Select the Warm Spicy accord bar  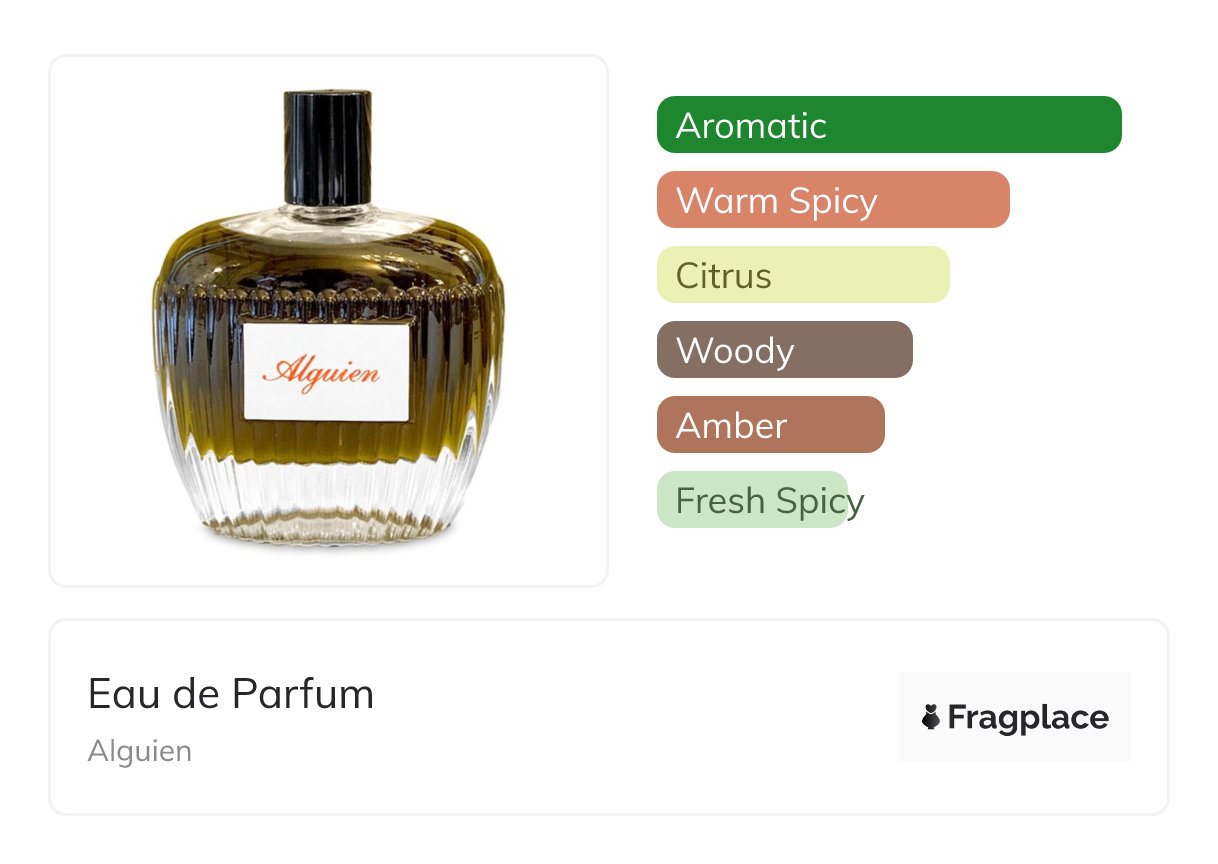coord(833,200)
